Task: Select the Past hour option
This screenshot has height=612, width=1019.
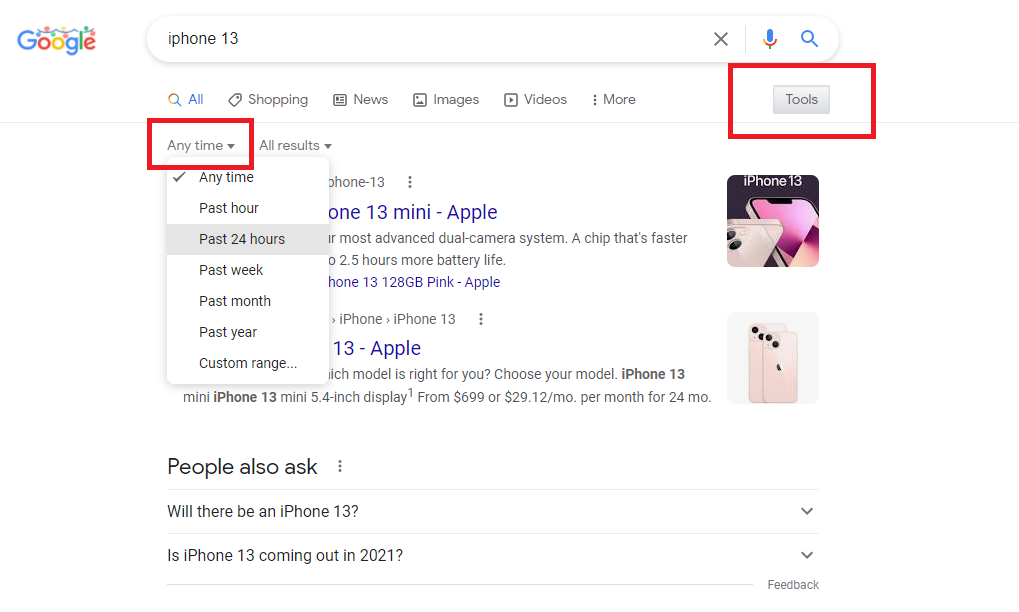Action: click(x=248, y=209)
